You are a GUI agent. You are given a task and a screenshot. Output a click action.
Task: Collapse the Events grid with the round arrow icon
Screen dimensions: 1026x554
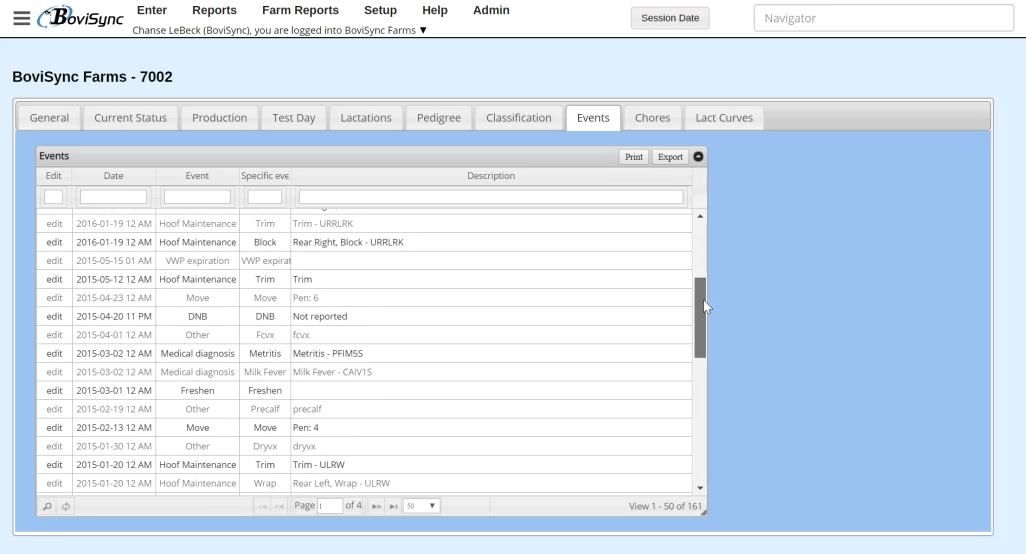tap(698, 156)
